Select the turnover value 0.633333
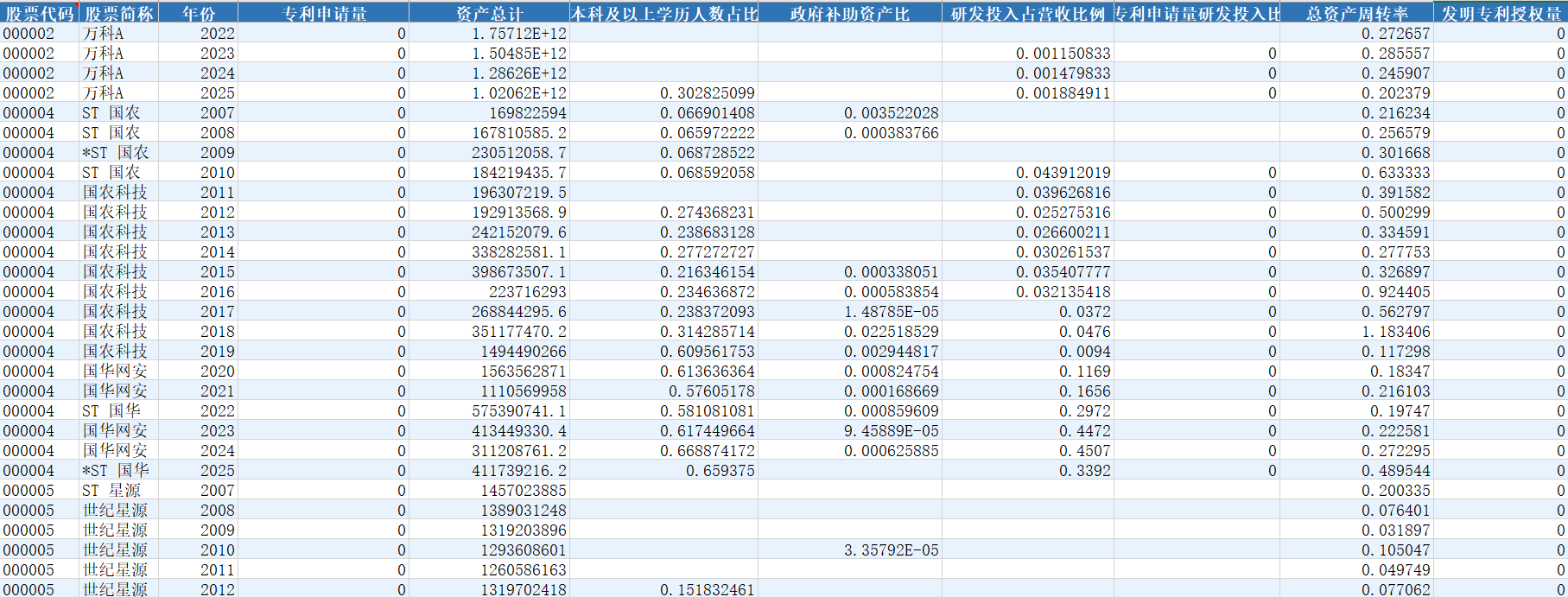The height and width of the screenshot is (597, 1568). pos(1356,172)
